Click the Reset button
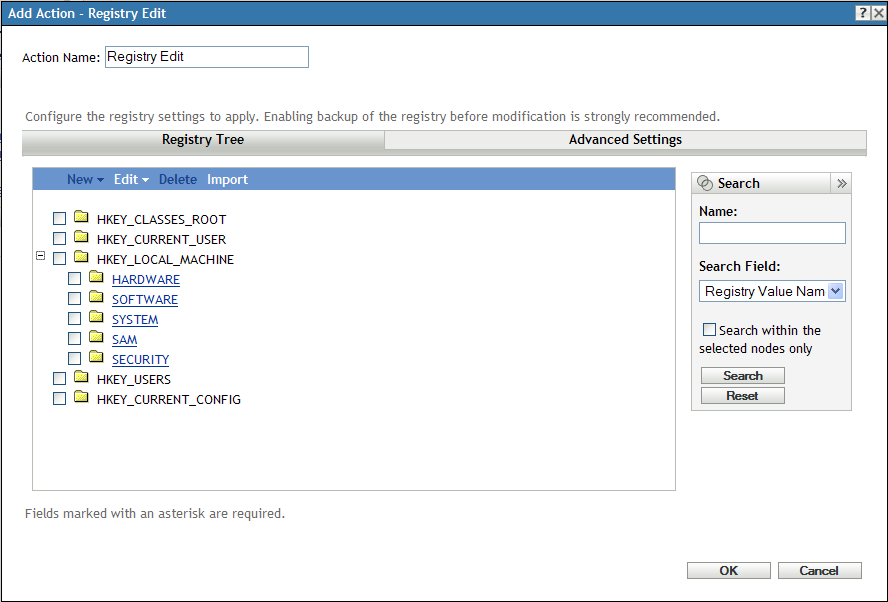 pyautogui.click(x=742, y=395)
